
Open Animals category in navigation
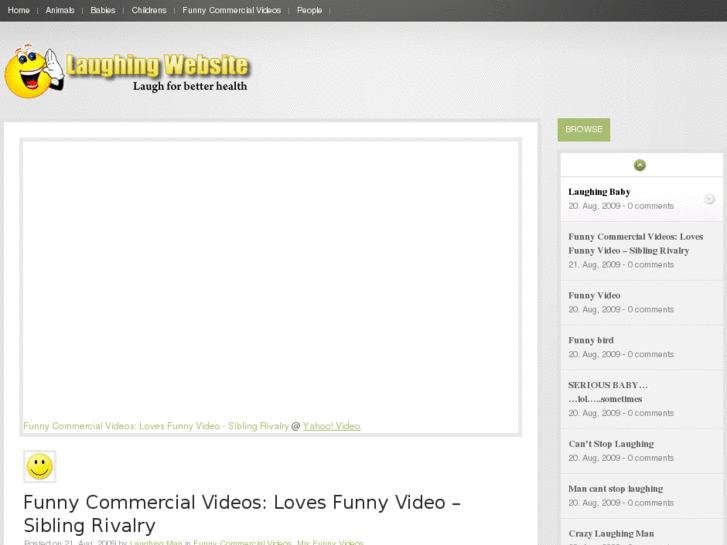[60, 10]
